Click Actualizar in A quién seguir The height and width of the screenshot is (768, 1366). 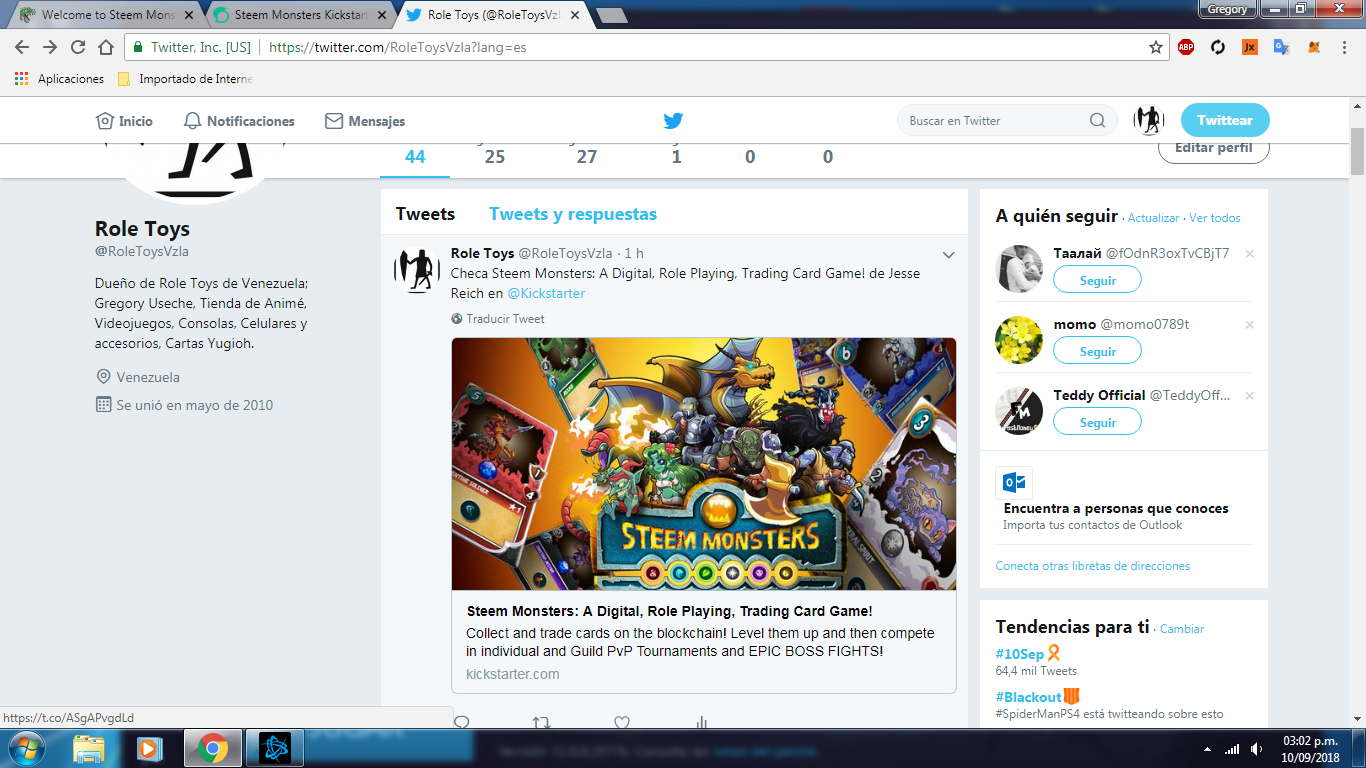pyautogui.click(x=1153, y=218)
